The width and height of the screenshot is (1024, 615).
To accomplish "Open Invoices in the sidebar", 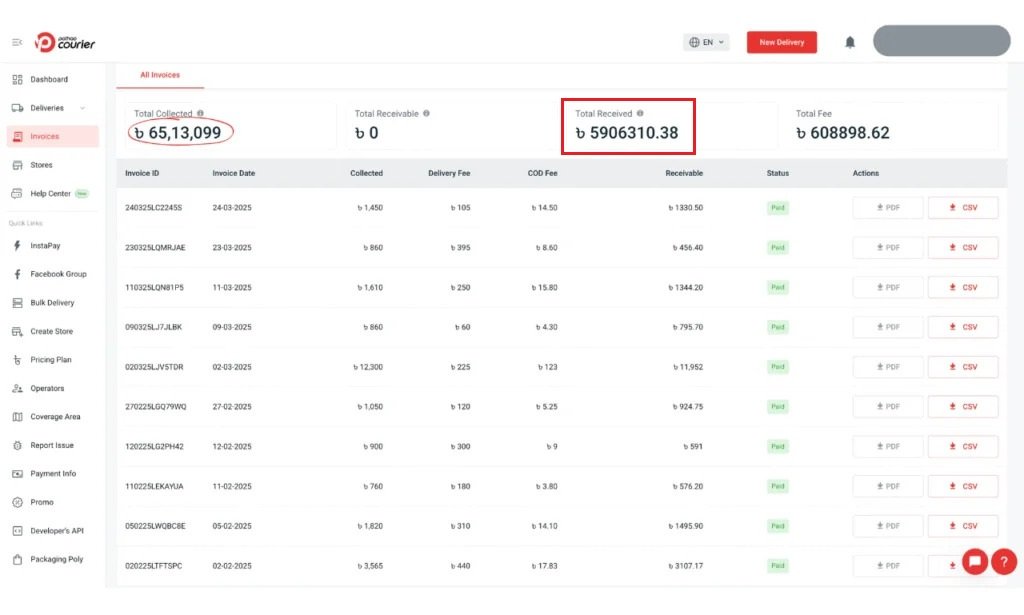I will pyautogui.click(x=45, y=136).
